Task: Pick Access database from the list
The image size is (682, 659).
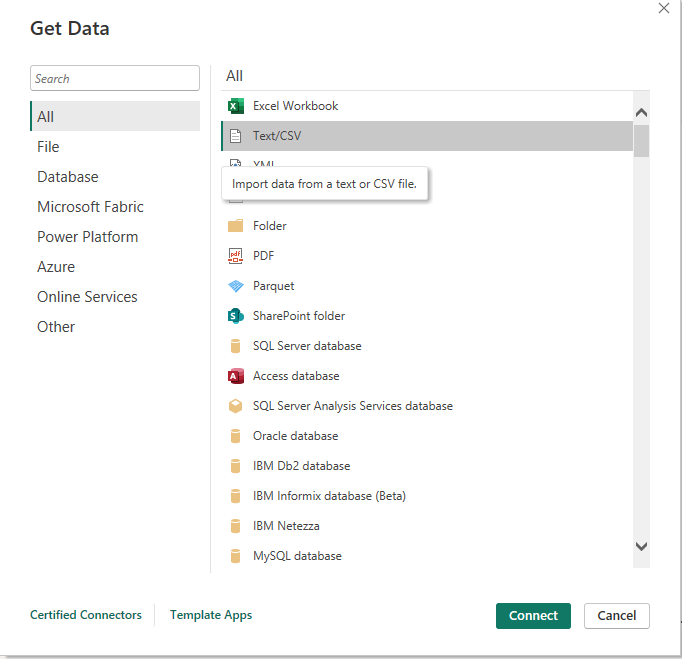Action: 427,376
